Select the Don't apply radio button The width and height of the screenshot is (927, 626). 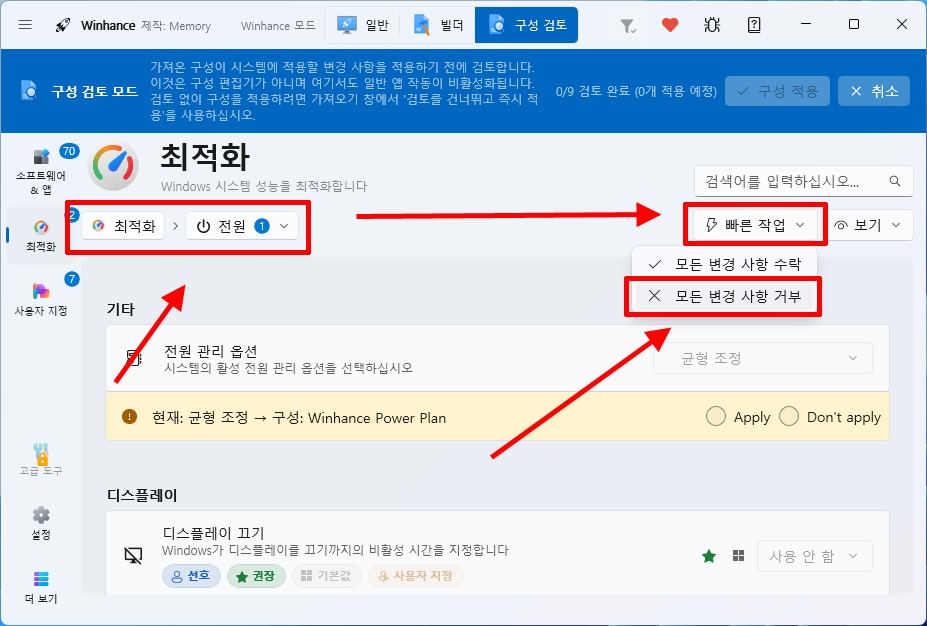coord(789,416)
